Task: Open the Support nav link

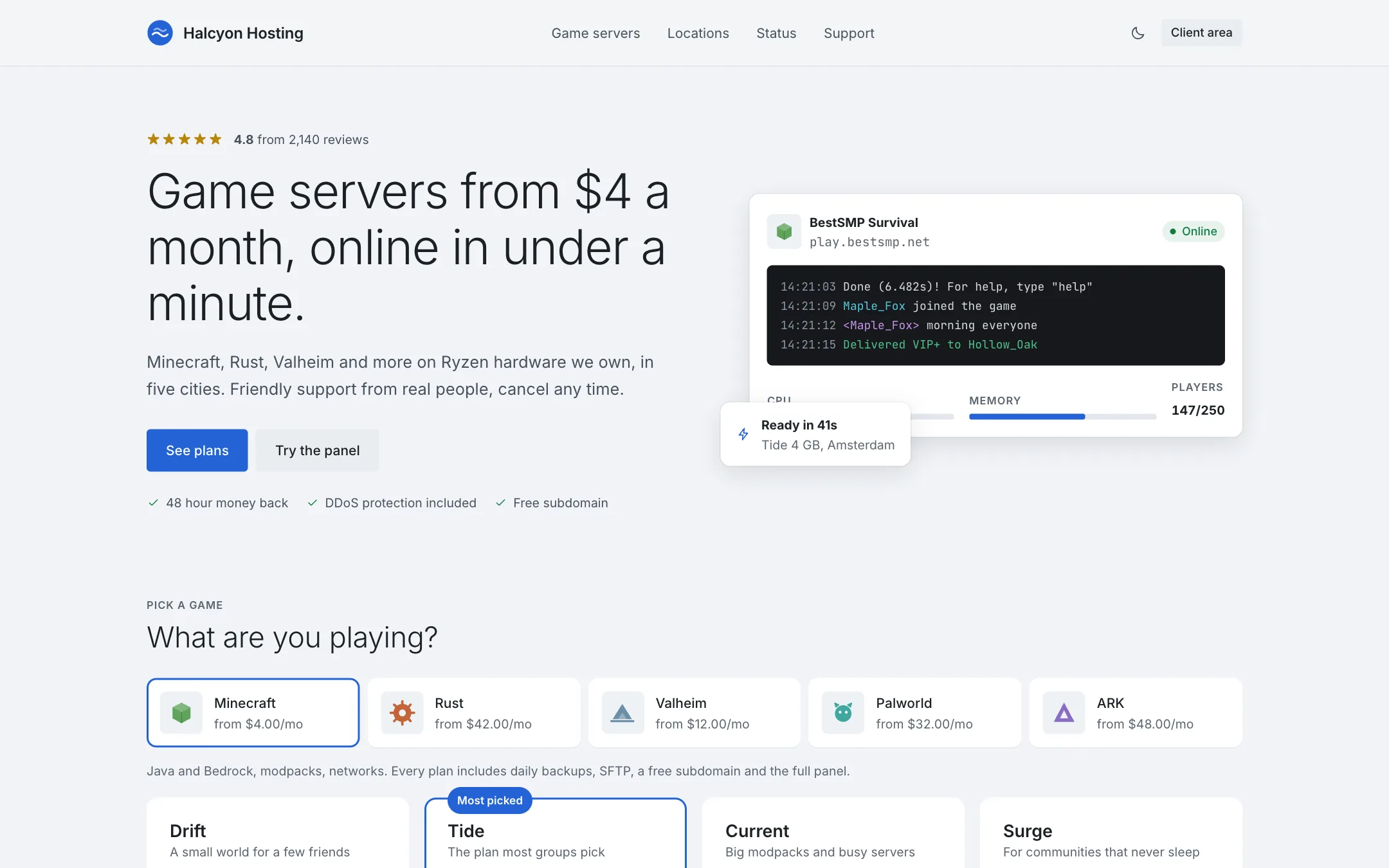Action: [x=849, y=33]
